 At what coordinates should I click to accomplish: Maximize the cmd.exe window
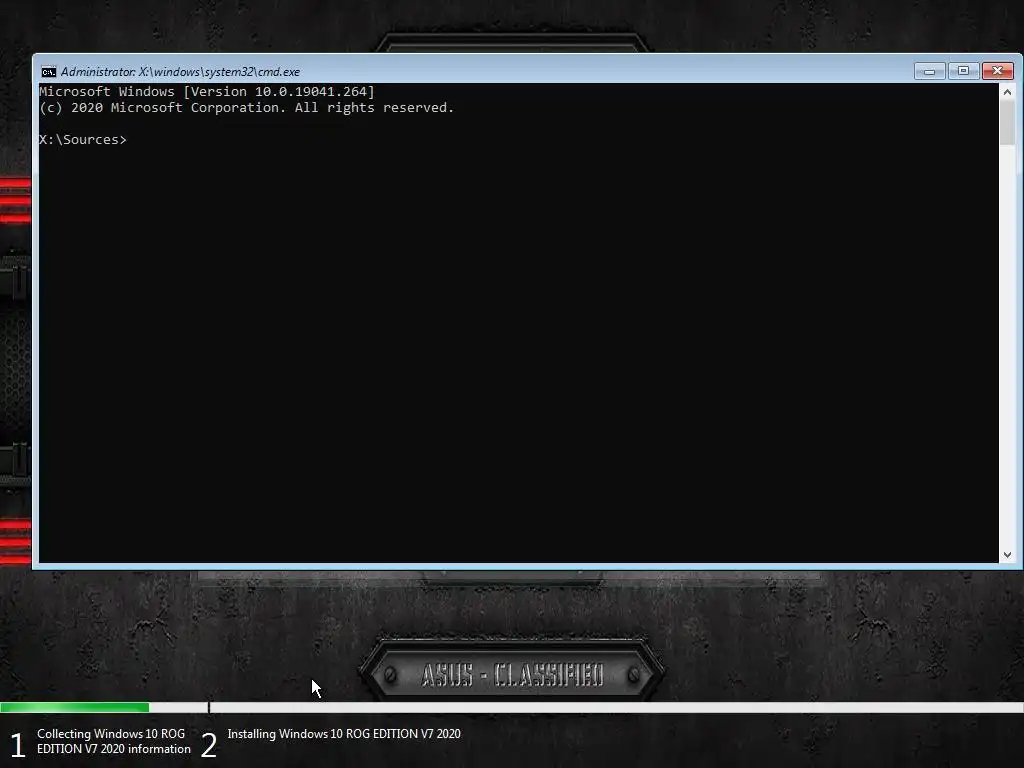click(963, 71)
